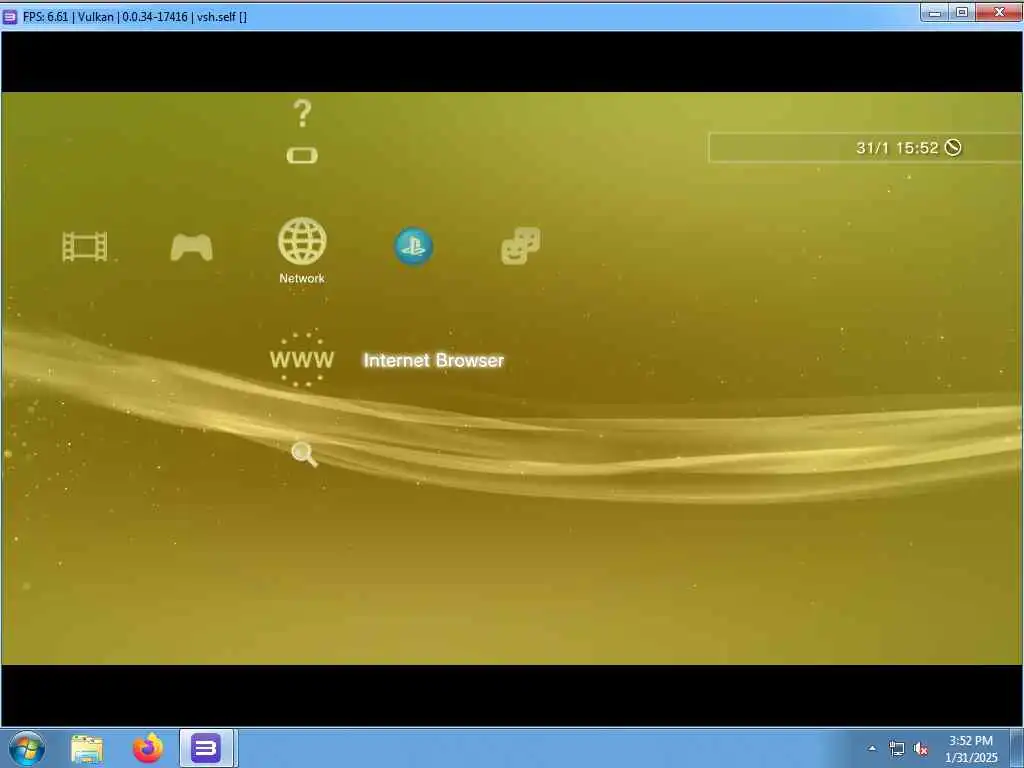
Task: Click the RPCS3 window title bar icon
Action: coord(10,16)
